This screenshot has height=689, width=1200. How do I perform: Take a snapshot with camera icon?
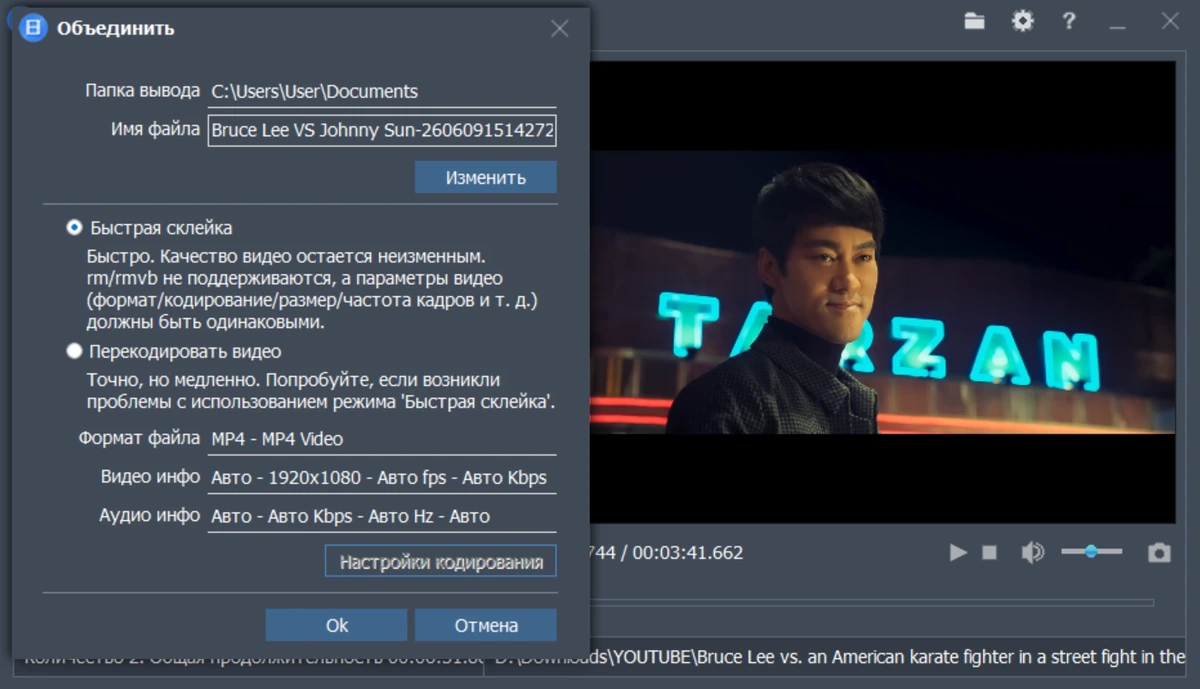(1159, 552)
